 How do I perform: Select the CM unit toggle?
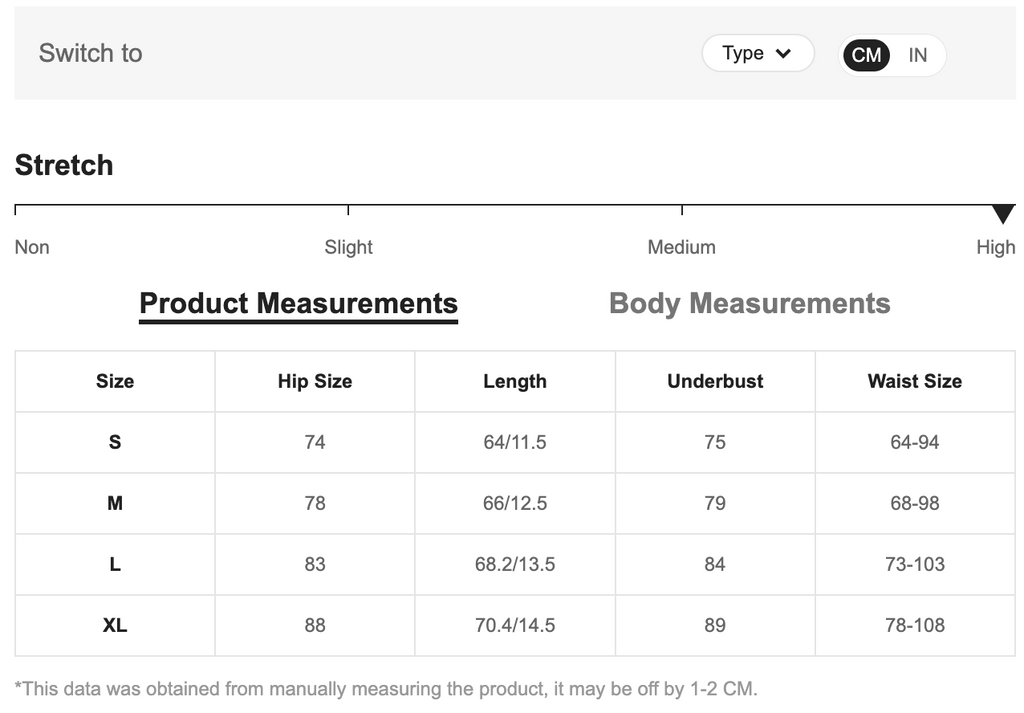point(866,55)
